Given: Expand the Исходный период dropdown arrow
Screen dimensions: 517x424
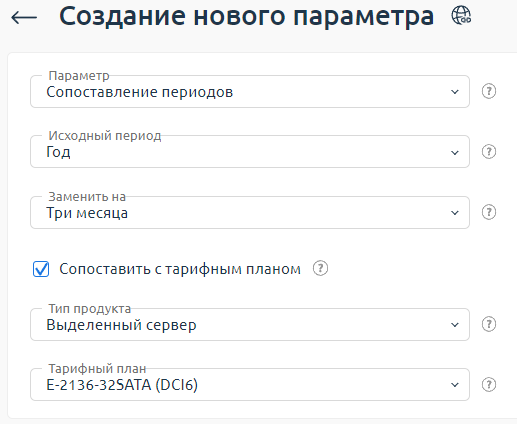Looking at the screenshot, I should point(455,152).
